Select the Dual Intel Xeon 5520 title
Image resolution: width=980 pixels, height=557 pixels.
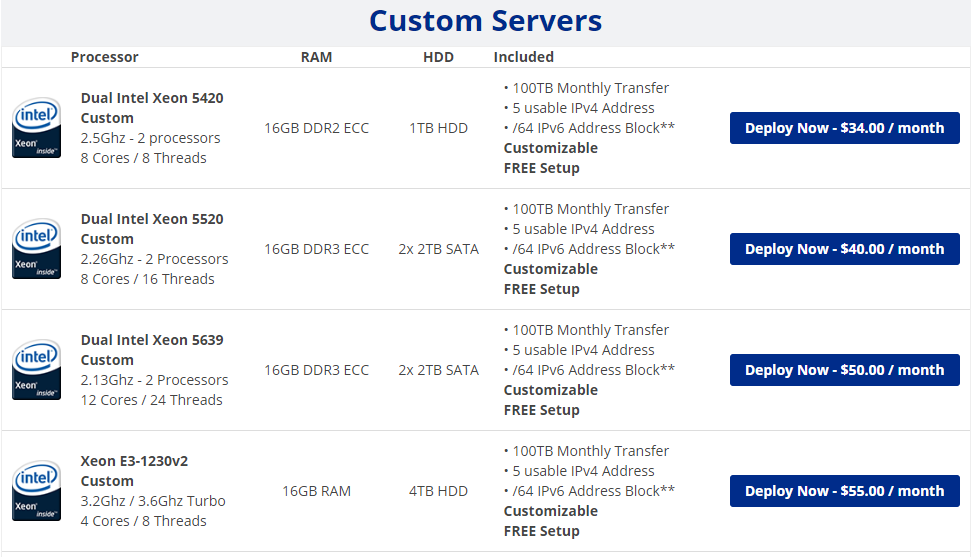152,219
